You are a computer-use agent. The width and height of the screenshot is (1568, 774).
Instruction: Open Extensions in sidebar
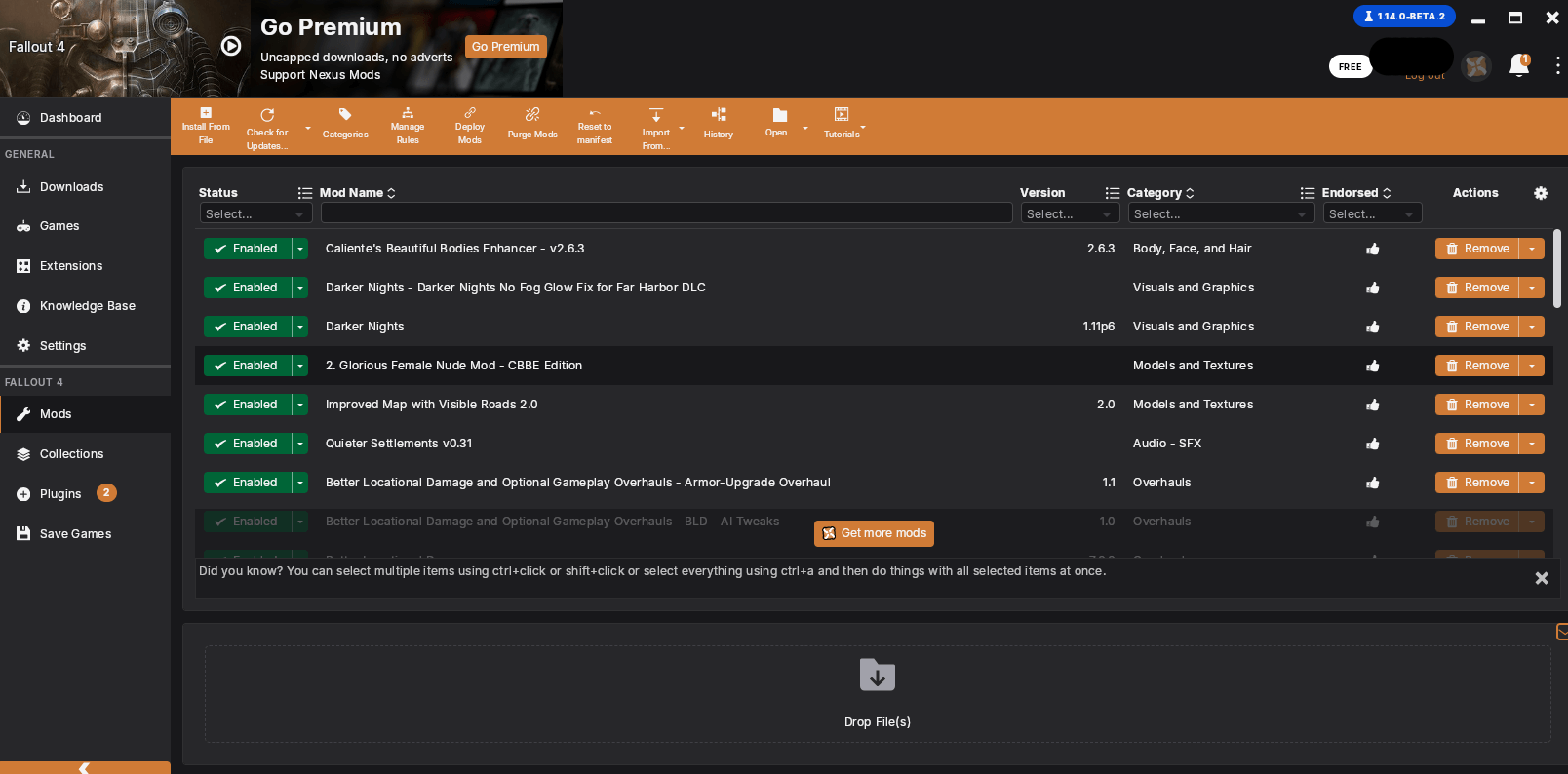(x=85, y=266)
